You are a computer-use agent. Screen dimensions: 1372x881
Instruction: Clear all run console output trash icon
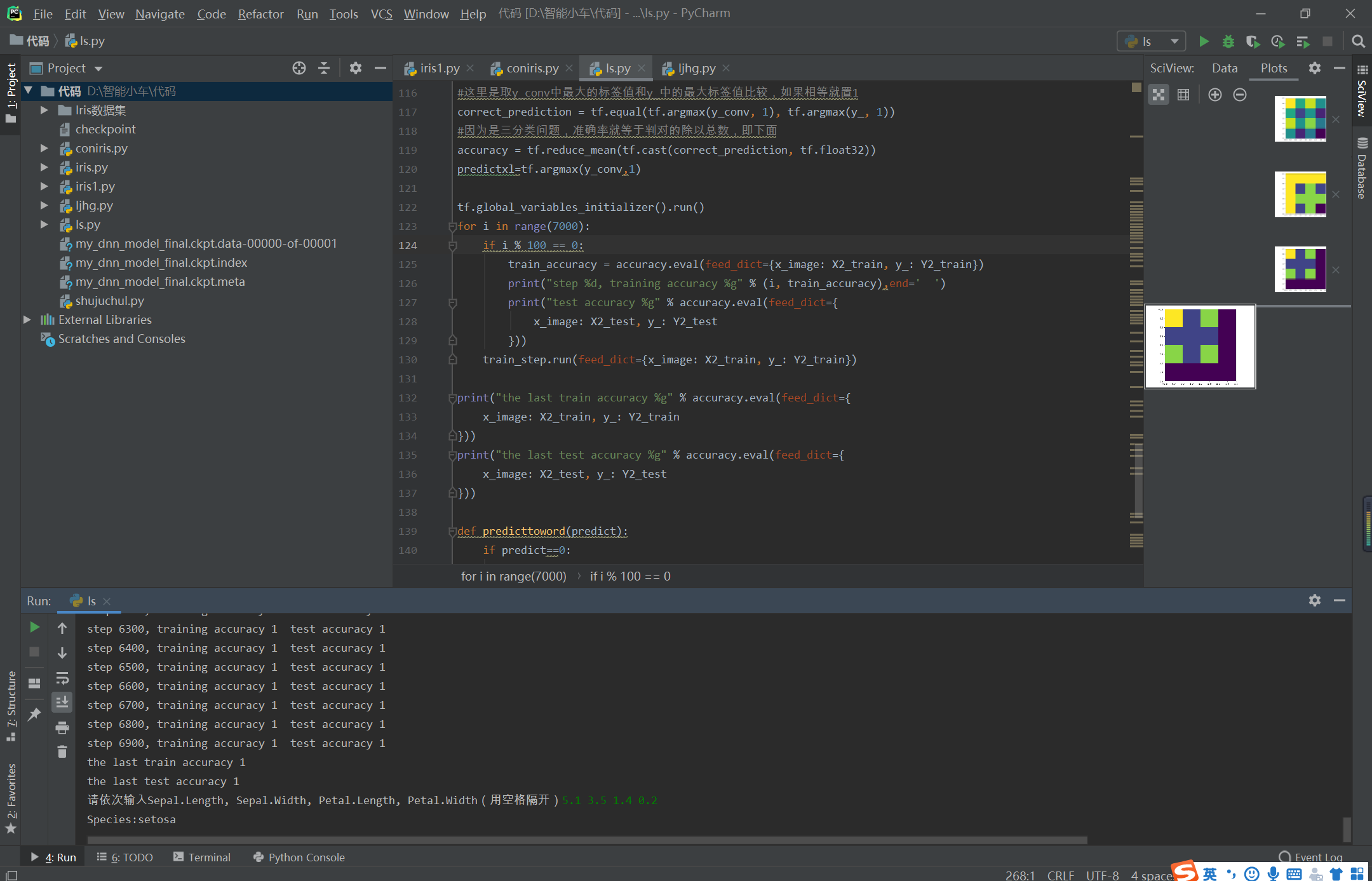coord(62,751)
